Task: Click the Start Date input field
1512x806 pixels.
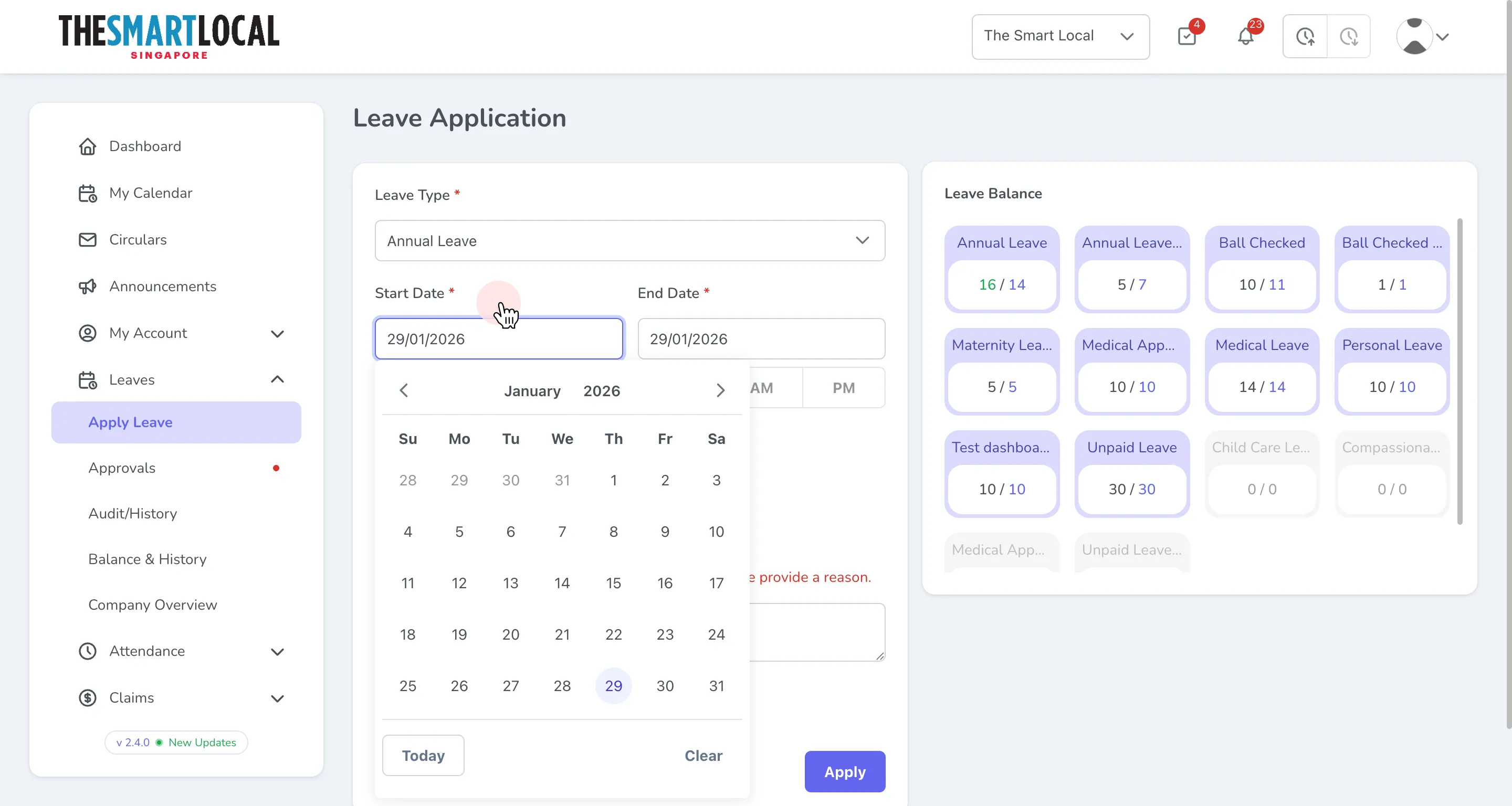Action: coord(499,339)
